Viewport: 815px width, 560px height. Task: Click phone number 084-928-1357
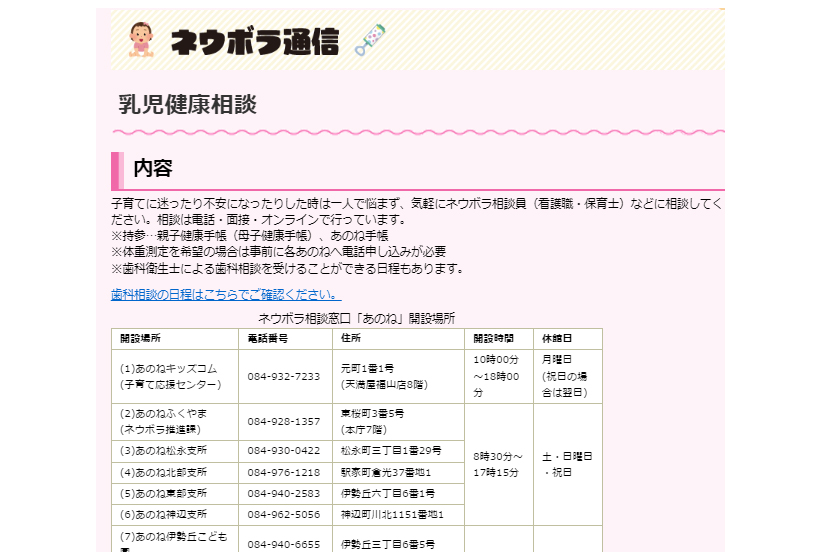[284, 421]
